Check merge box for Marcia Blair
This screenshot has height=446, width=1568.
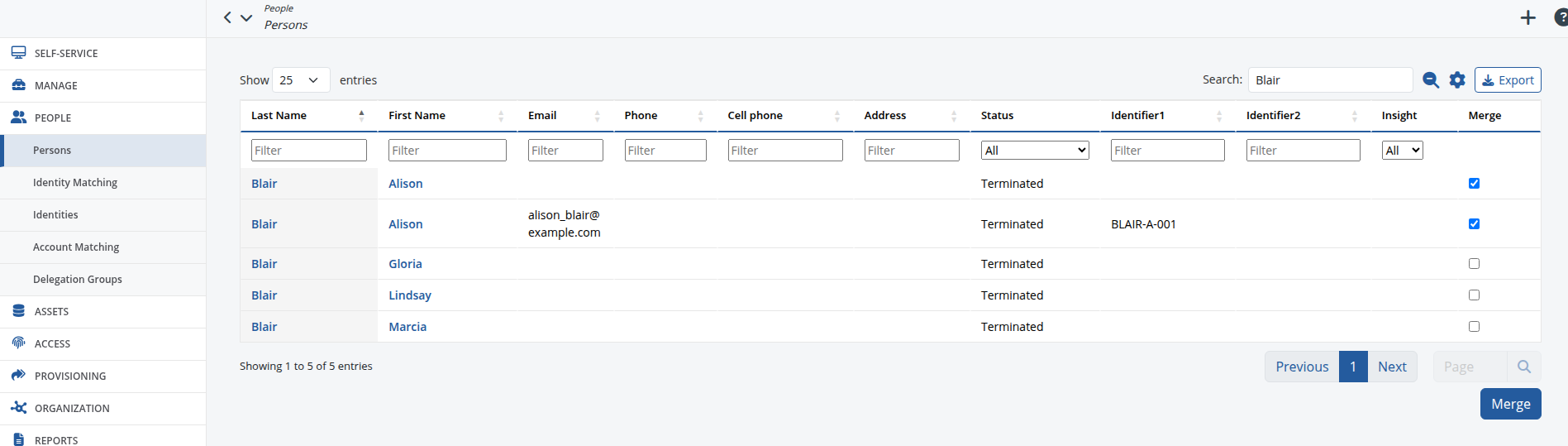[x=1474, y=327]
